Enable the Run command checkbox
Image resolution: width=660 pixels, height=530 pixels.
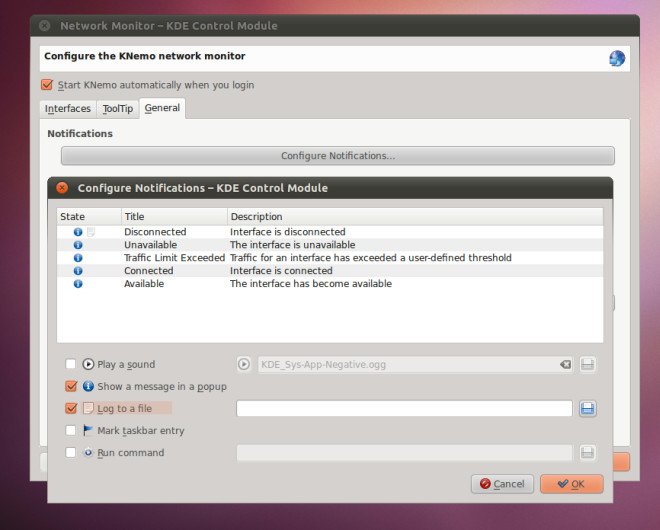click(71, 453)
